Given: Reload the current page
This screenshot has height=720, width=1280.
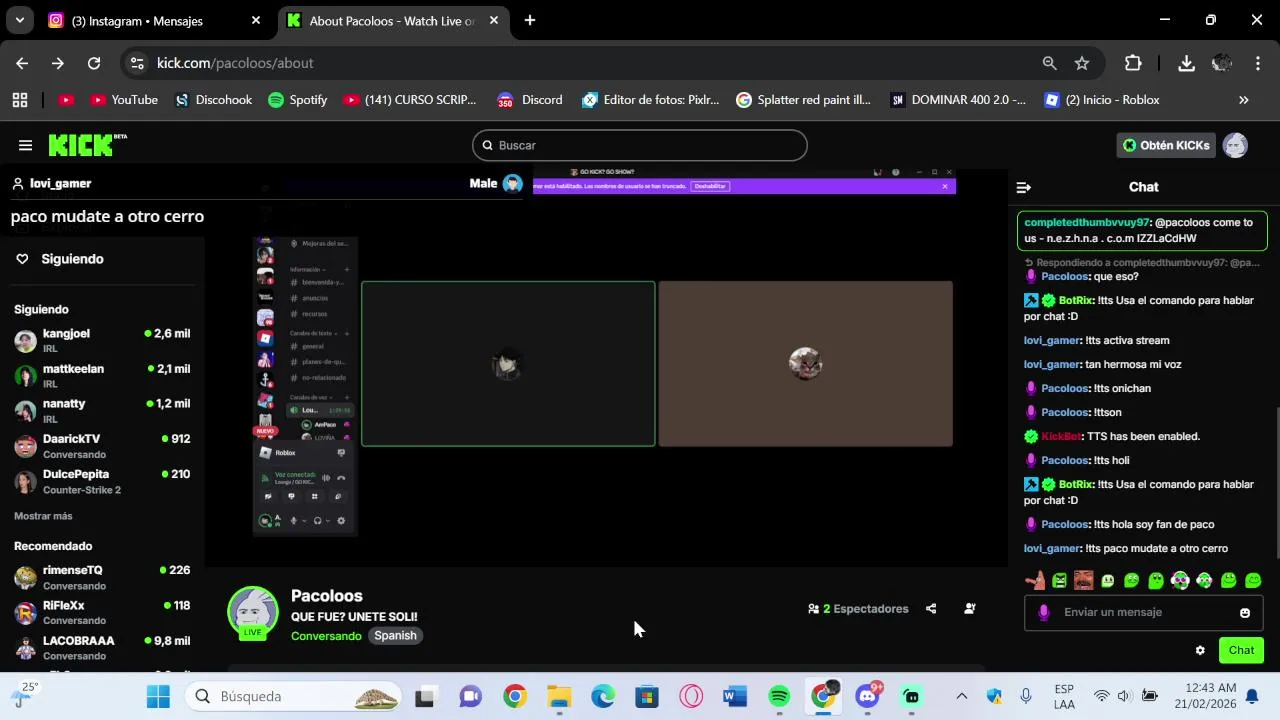Looking at the screenshot, I should [x=94, y=63].
